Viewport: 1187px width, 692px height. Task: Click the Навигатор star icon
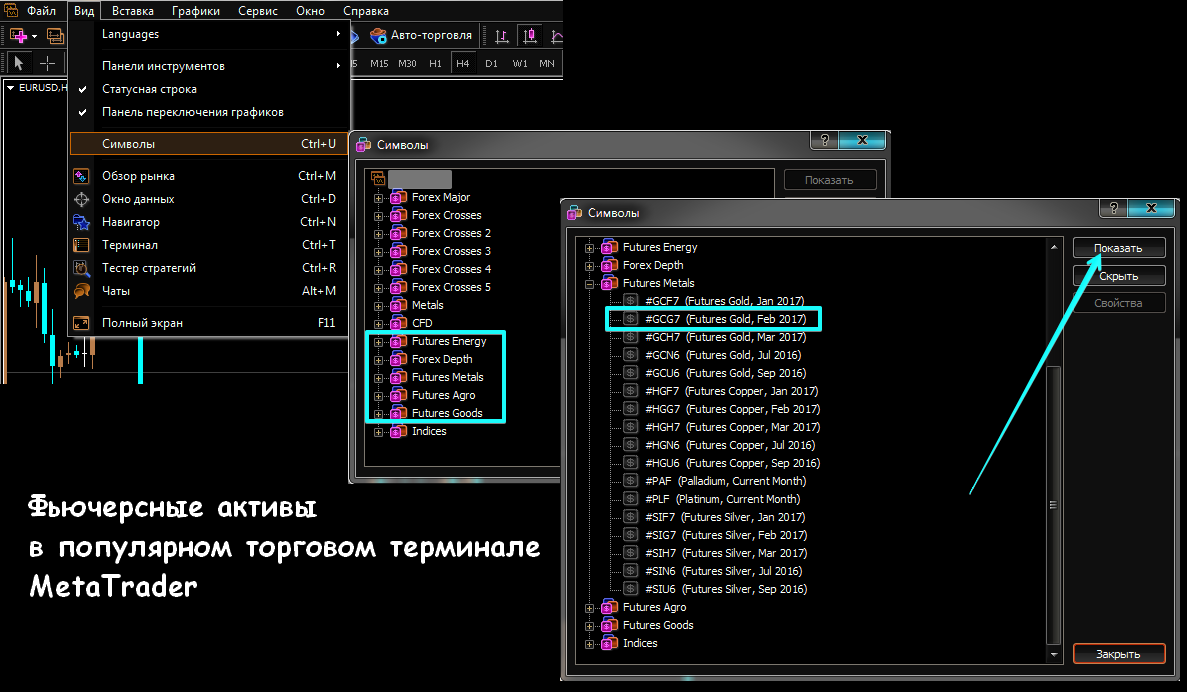point(81,222)
